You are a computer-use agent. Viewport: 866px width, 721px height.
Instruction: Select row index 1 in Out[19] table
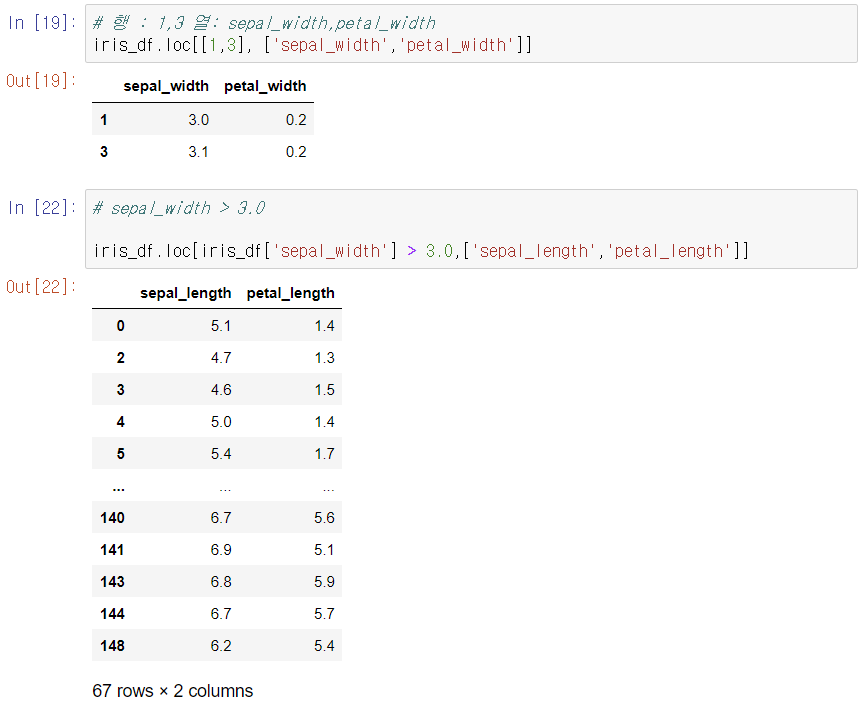pos(104,119)
